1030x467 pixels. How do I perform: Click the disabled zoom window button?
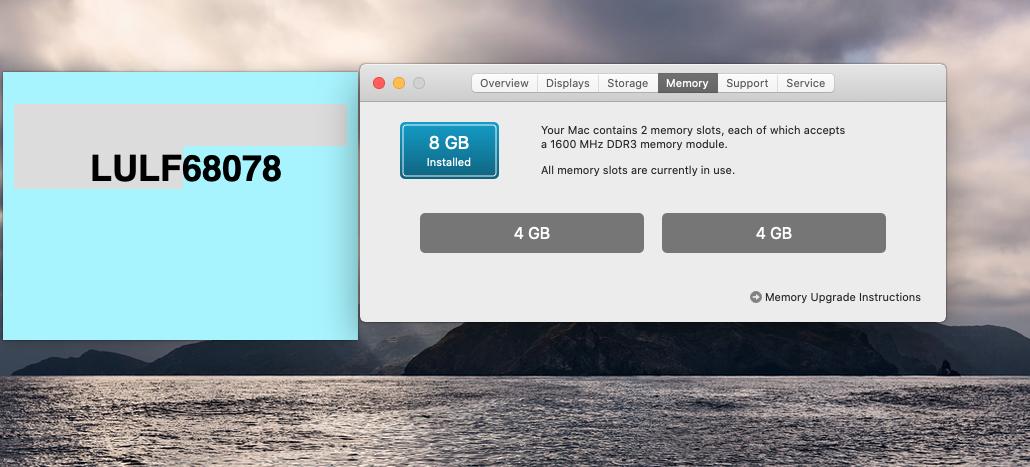pos(419,83)
